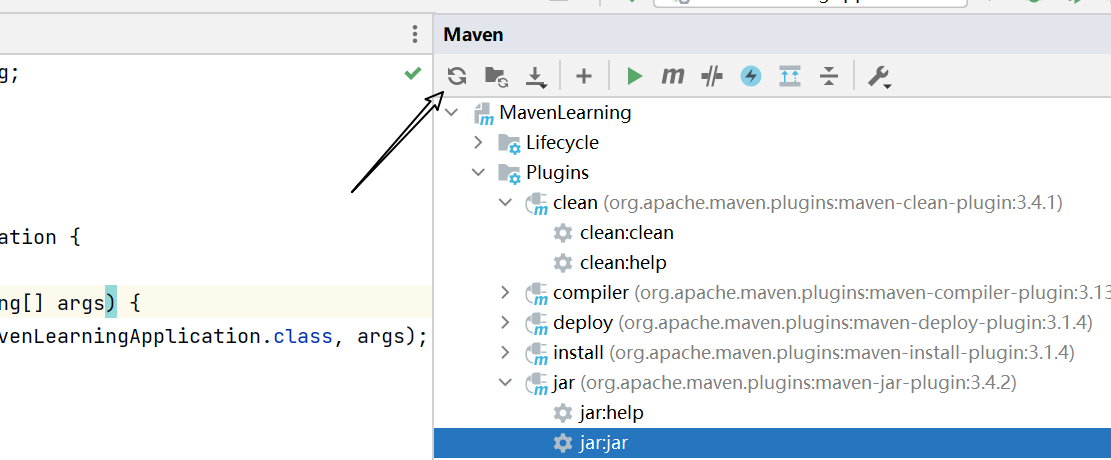The width and height of the screenshot is (1111, 460).
Task: Add Maven project with plus icon
Action: click(x=583, y=76)
